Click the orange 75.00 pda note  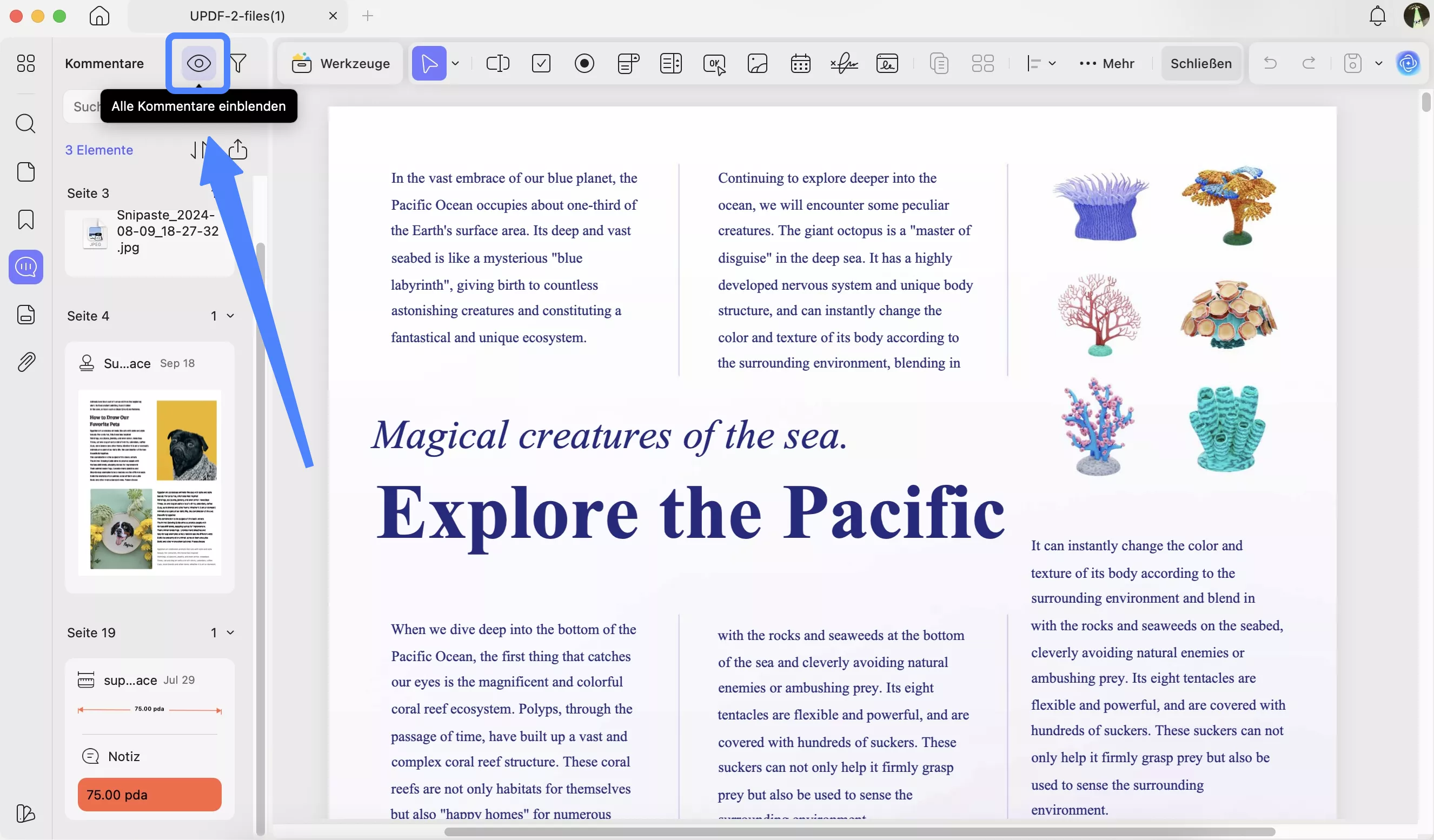pyautogui.click(x=149, y=795)
